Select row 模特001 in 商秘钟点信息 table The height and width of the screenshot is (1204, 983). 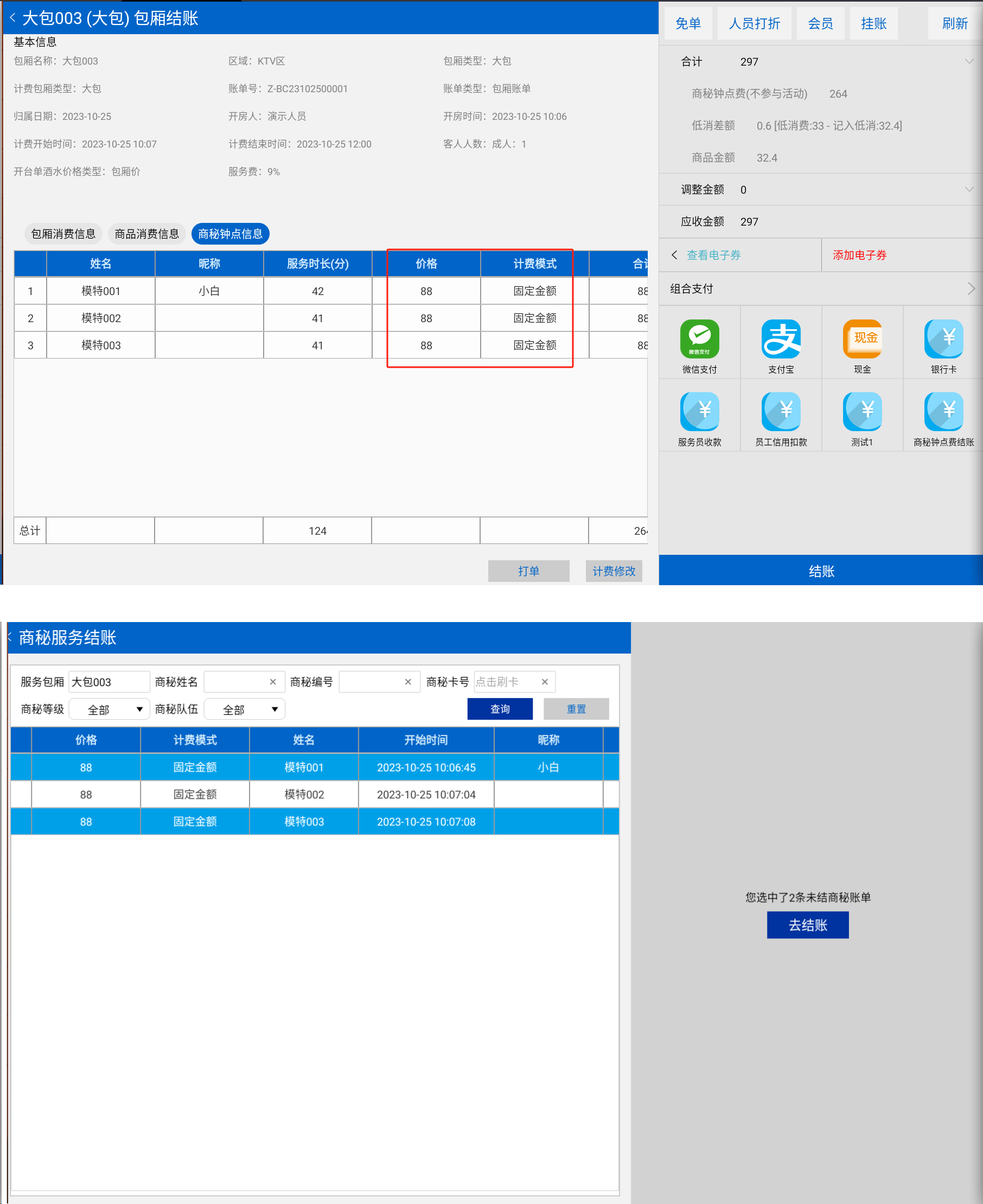[331, 291]
